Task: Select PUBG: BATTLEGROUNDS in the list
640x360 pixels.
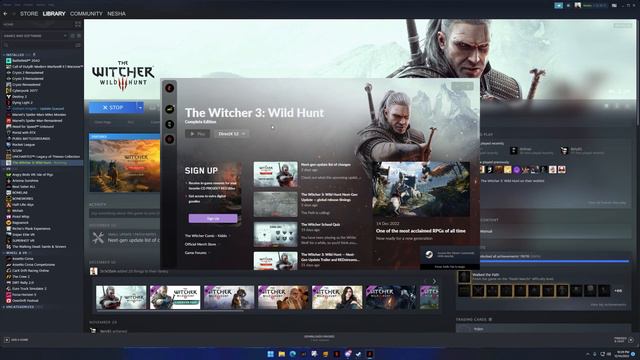Action: 28,138
